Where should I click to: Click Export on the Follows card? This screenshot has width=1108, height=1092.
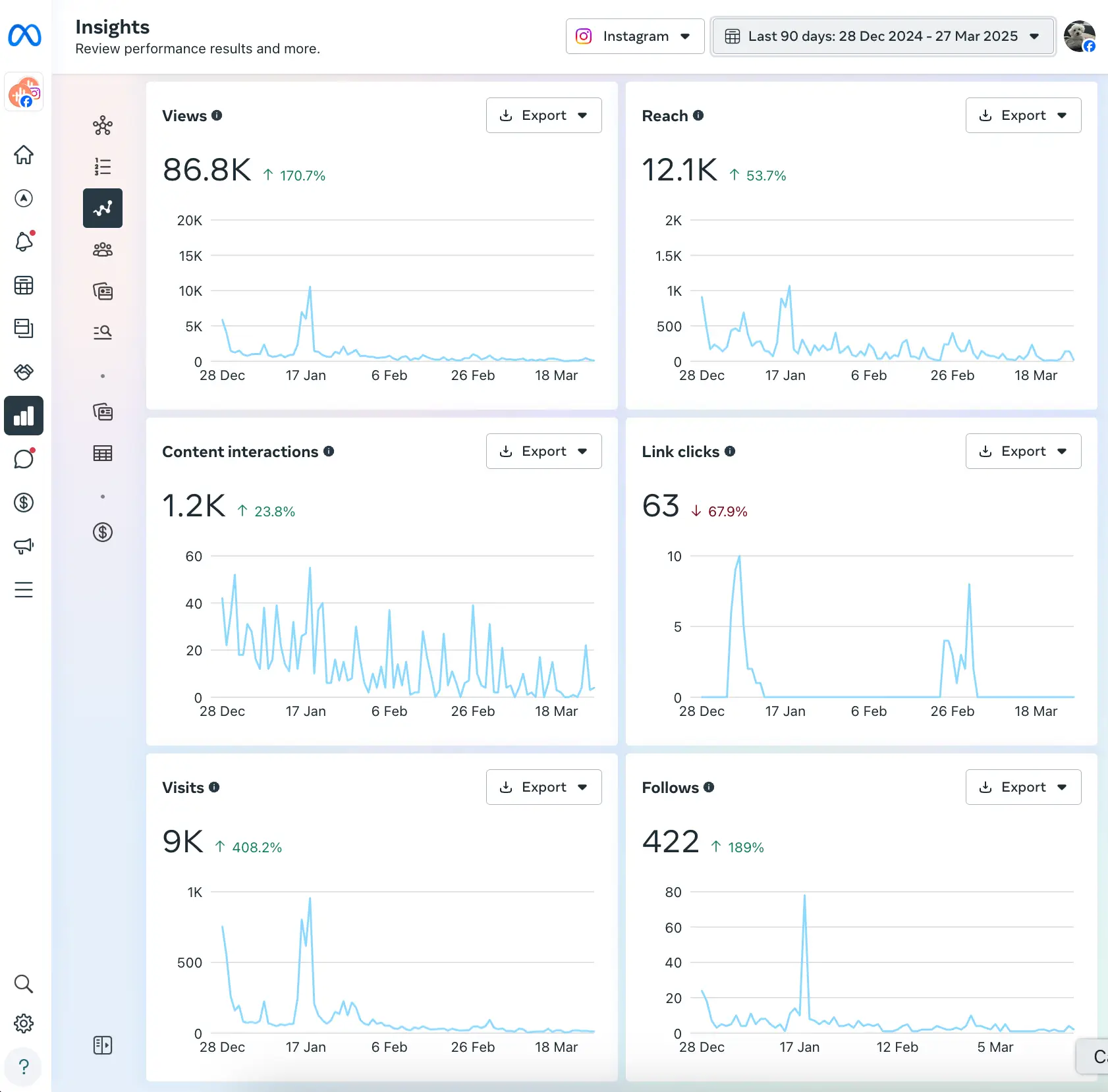1022,788
